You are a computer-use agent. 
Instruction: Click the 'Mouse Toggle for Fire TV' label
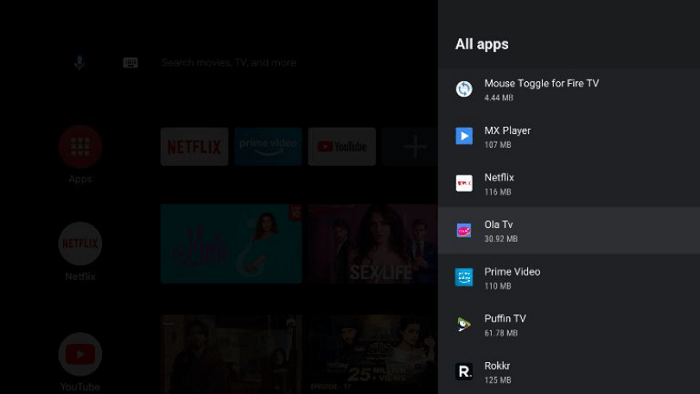(x=542, y=83)
